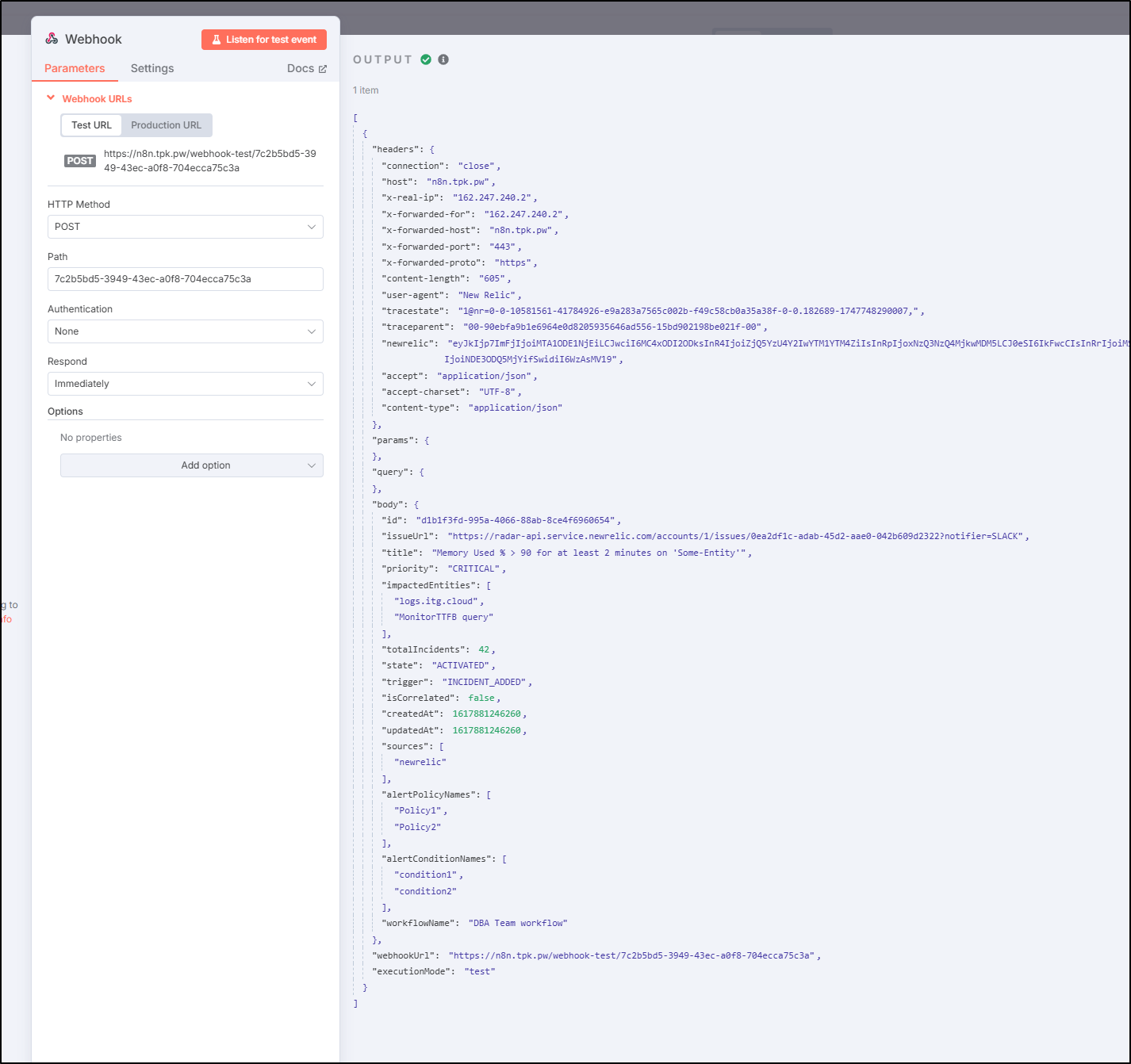The width and height of the screenshot is (1131, 1064).
Task: Click the Docs external link icon
Action: click(323, 69)
